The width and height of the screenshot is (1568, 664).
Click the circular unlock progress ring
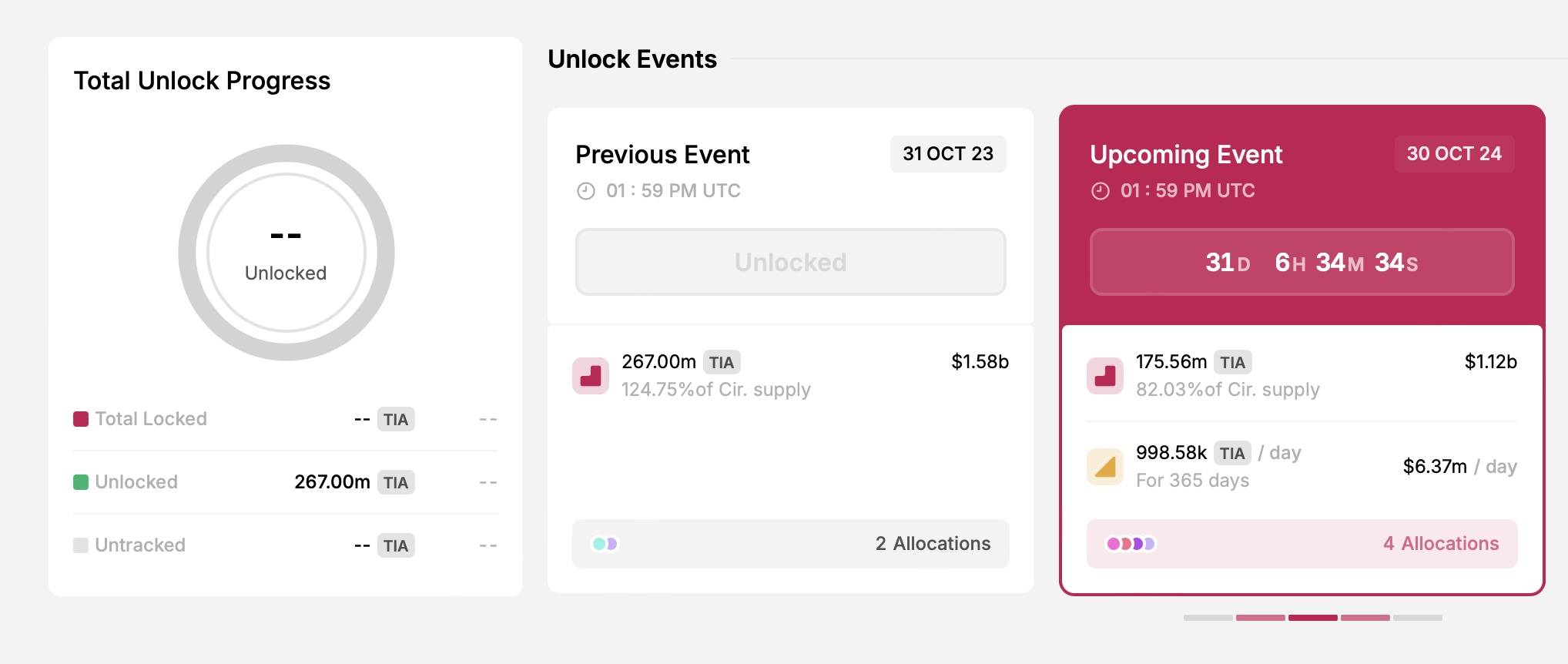pos(286,253)
